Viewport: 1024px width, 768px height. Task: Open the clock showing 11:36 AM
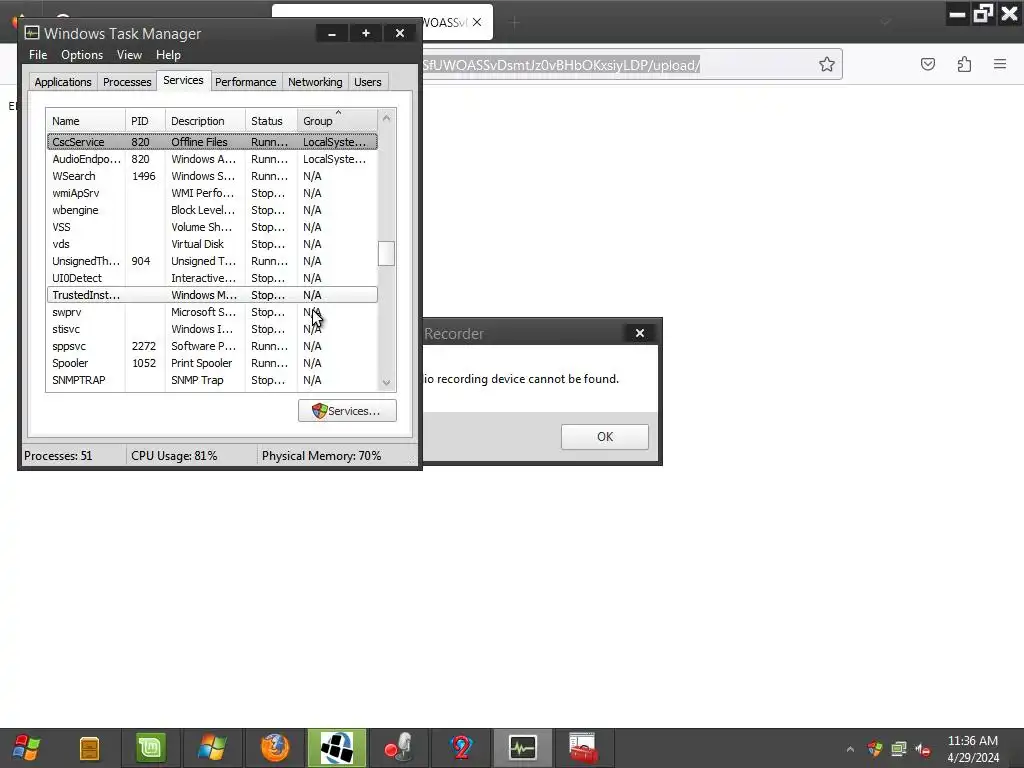pos(972,749)
